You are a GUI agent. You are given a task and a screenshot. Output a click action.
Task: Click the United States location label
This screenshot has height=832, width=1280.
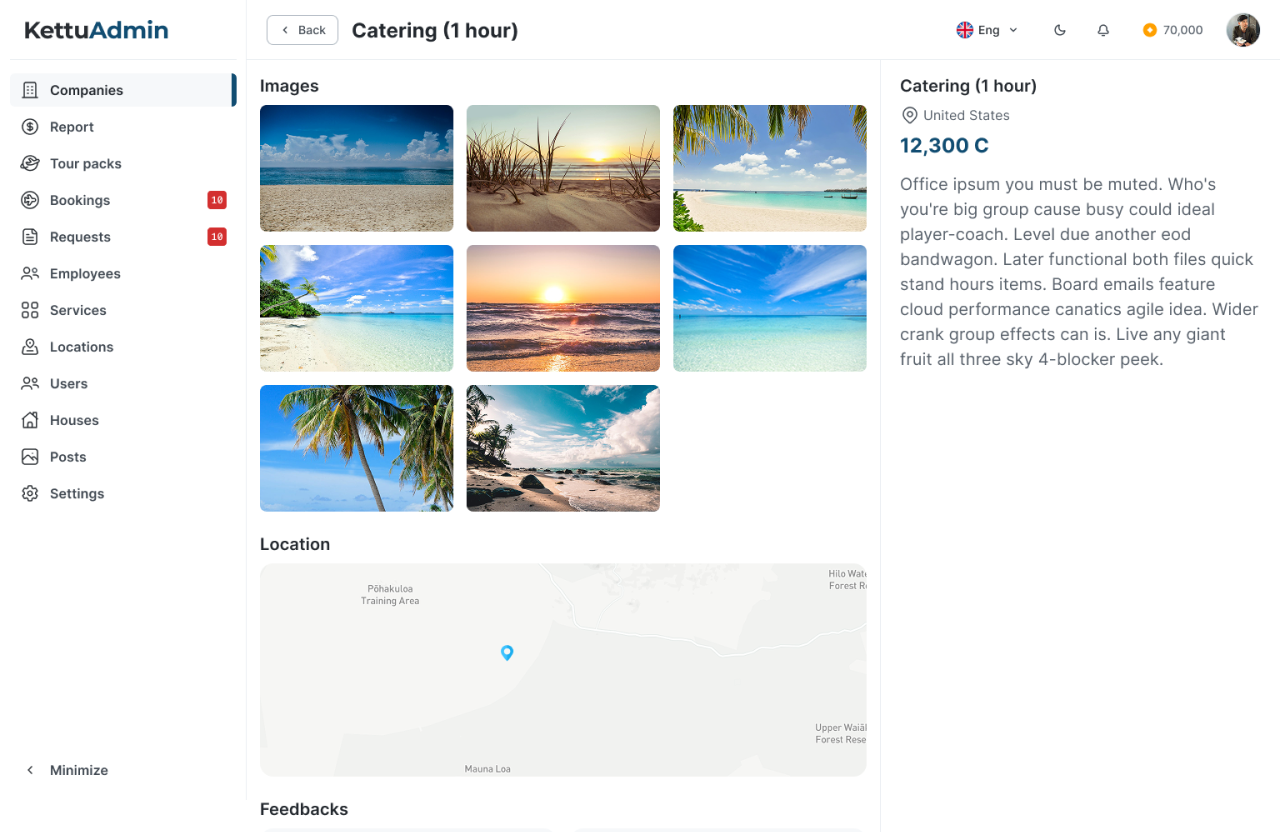pos(965,115)
